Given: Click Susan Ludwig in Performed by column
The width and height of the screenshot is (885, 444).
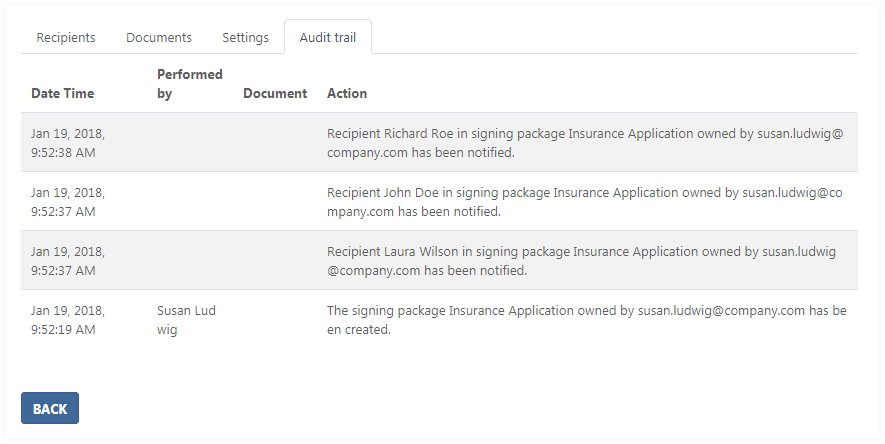Looking at the screenshot, I should (x=186, y=320).
